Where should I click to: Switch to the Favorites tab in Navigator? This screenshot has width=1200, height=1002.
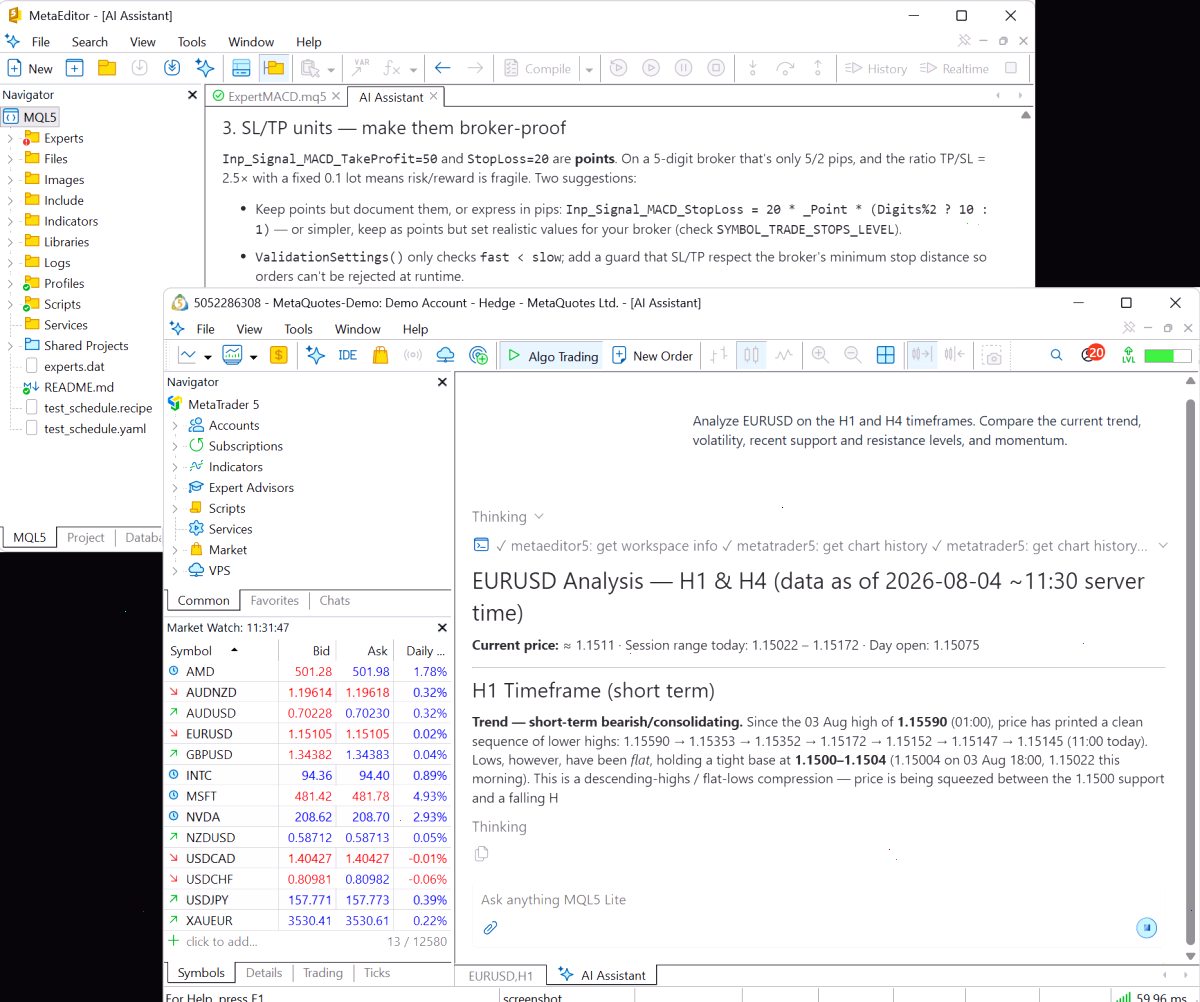tap(274, 601)
